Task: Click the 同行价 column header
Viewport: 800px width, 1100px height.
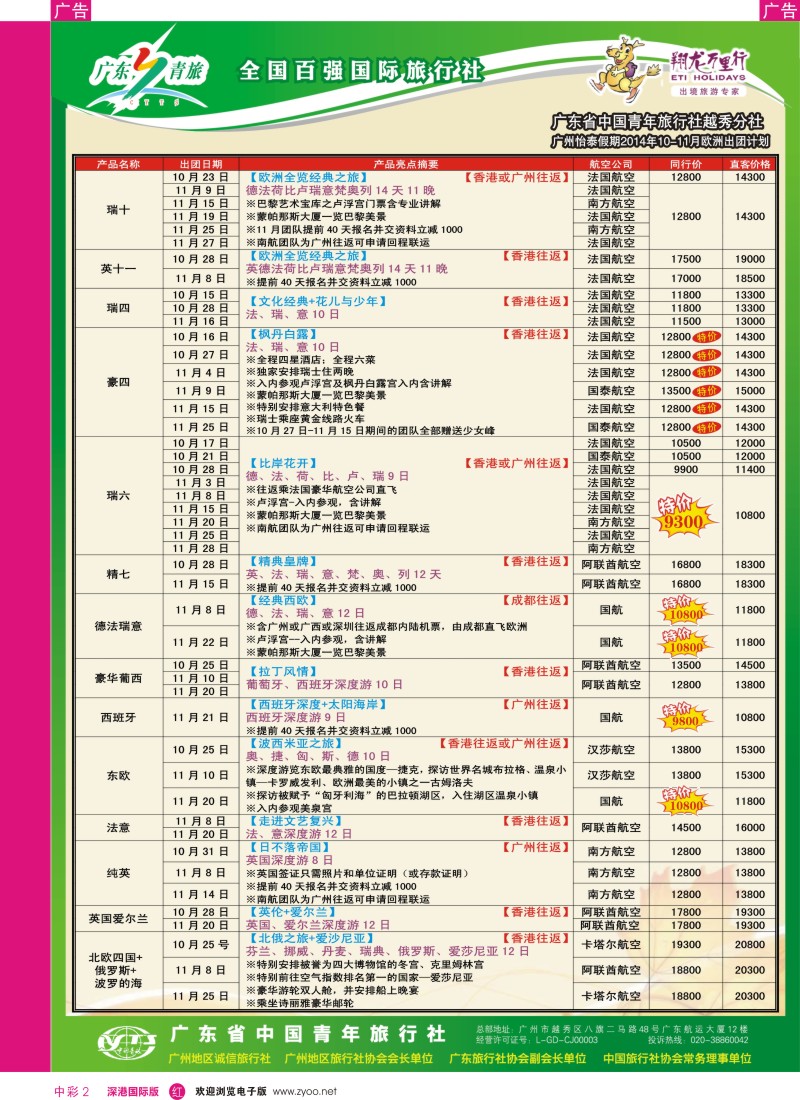Action: tap(686, 164)
